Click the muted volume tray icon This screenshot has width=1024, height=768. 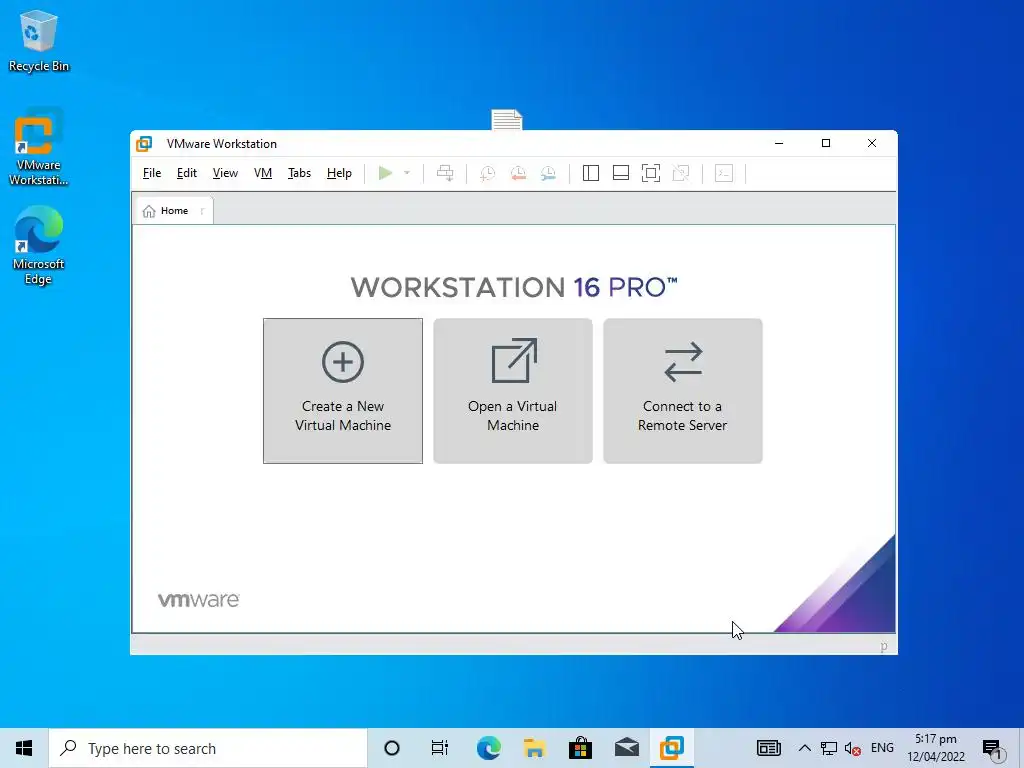[852, 748]
